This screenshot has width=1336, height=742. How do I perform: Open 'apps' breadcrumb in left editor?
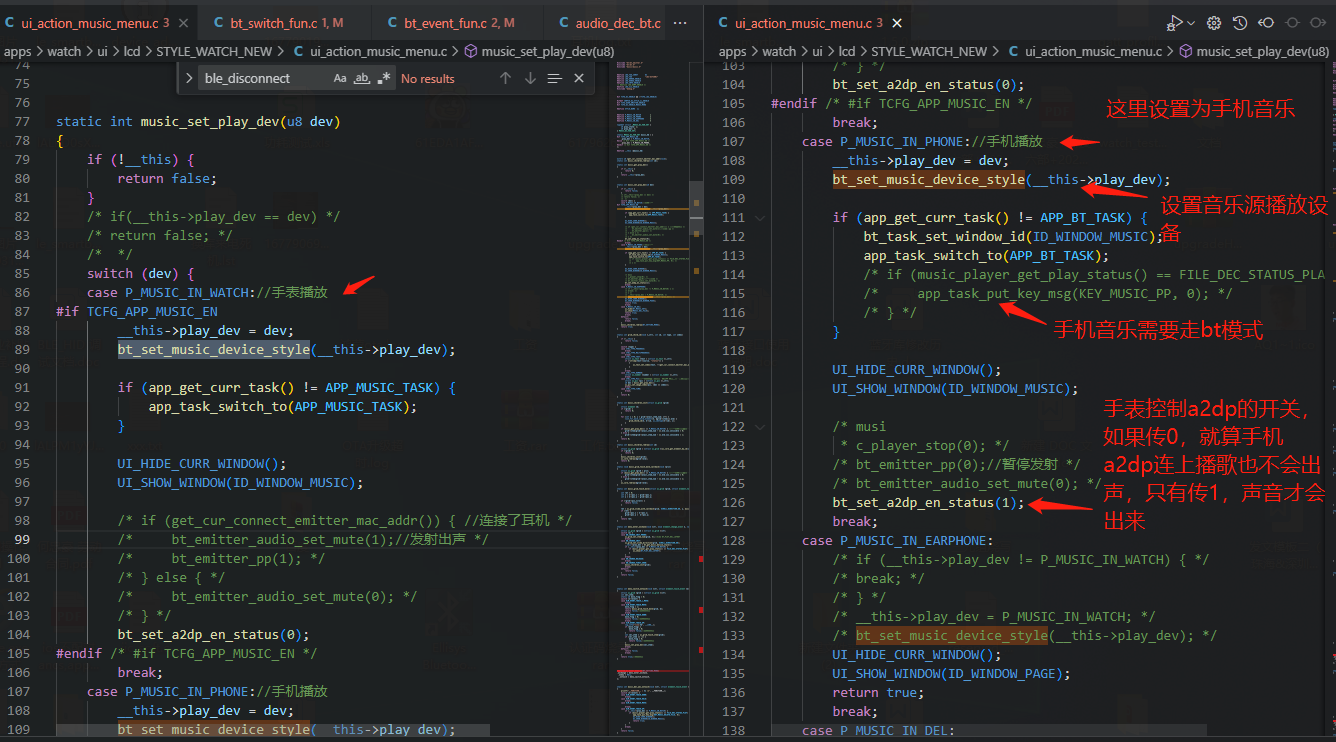click(x=18, y=51)
